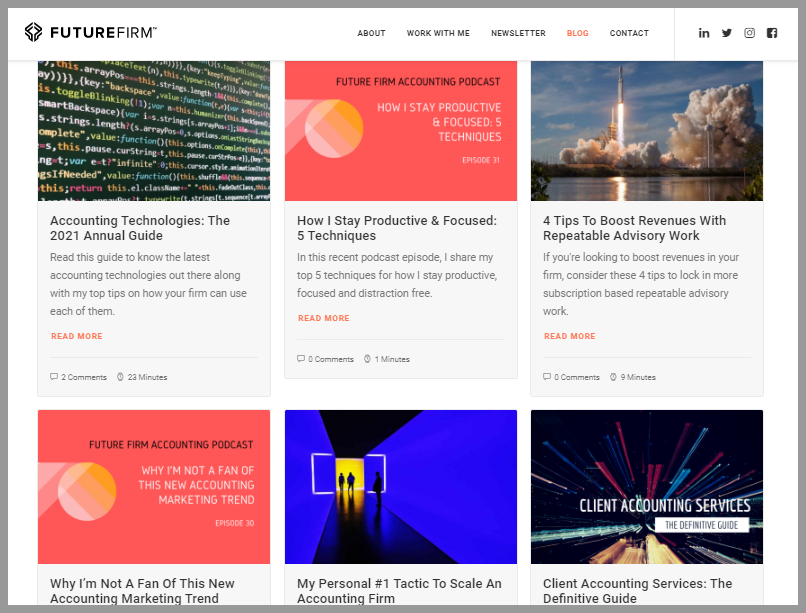This screenshot has width=806, height=613.
Task: Open the Facebook page icon
Action: [x=772, y=33]
